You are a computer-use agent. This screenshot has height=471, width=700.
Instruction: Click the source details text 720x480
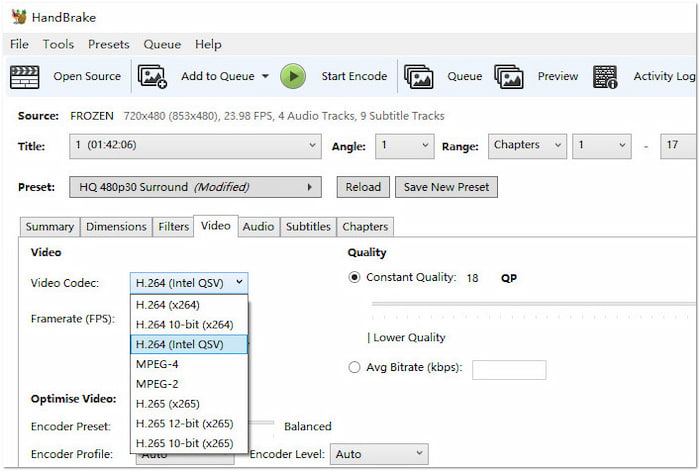point(284,116)
